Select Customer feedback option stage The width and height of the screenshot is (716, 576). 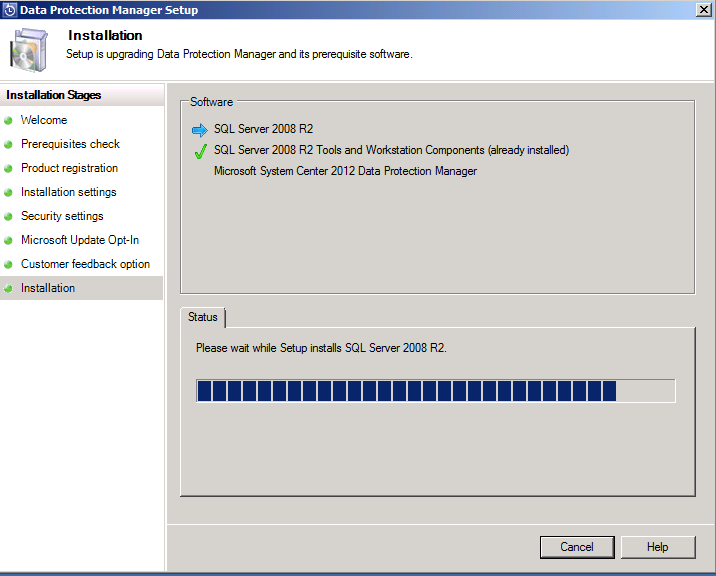(85, 264)
